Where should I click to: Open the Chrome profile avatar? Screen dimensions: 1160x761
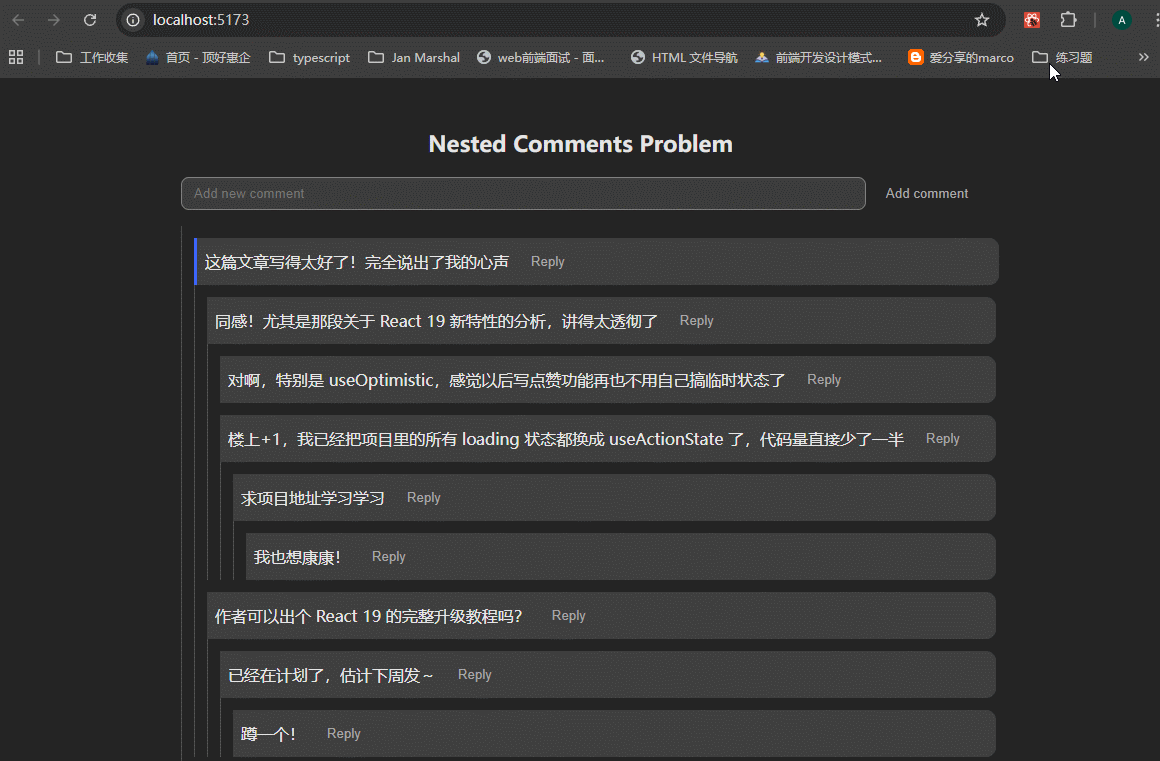click(x=1122, y=20)
